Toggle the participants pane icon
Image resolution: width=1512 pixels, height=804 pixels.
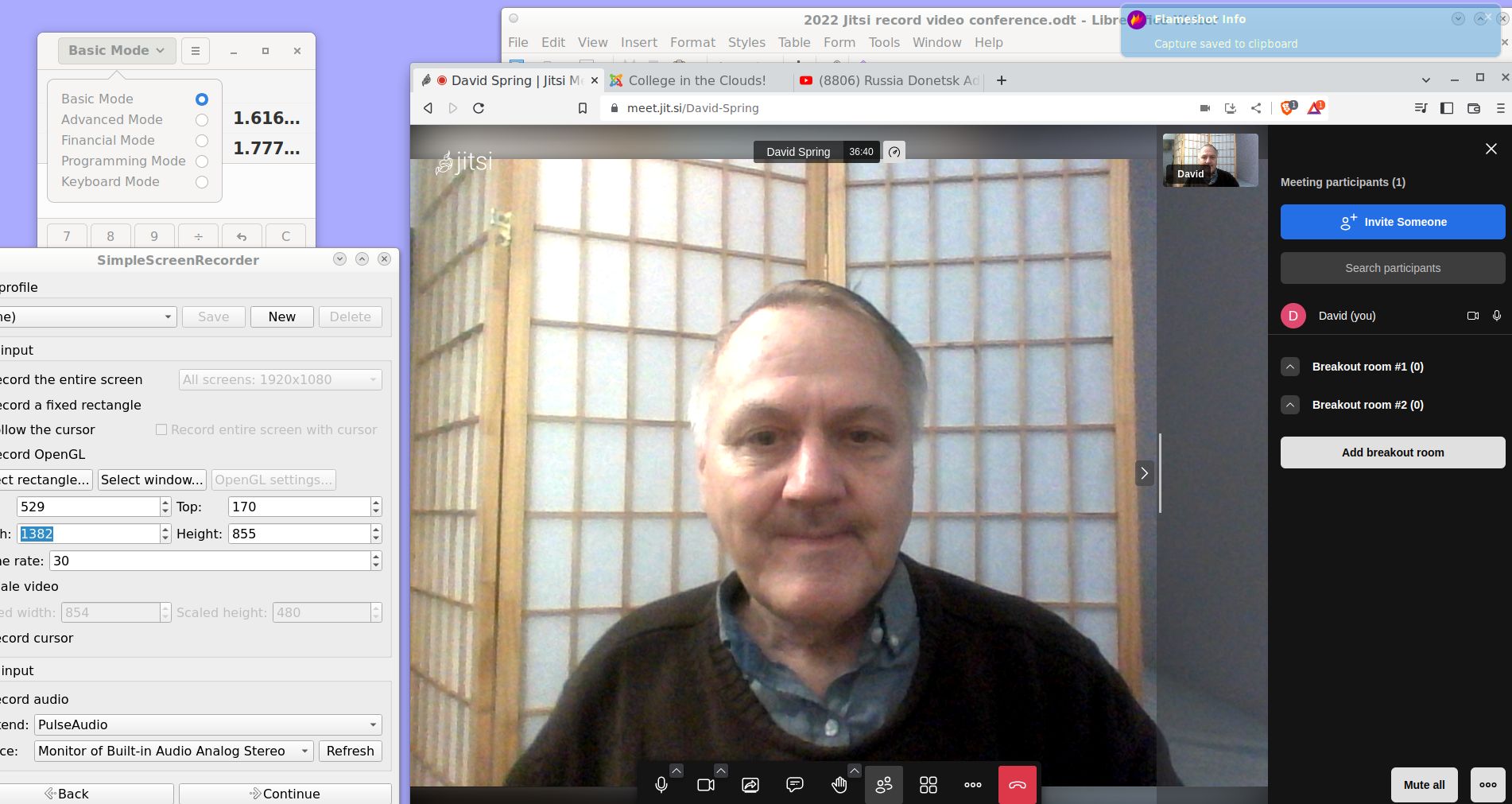(x=884, y=785)
